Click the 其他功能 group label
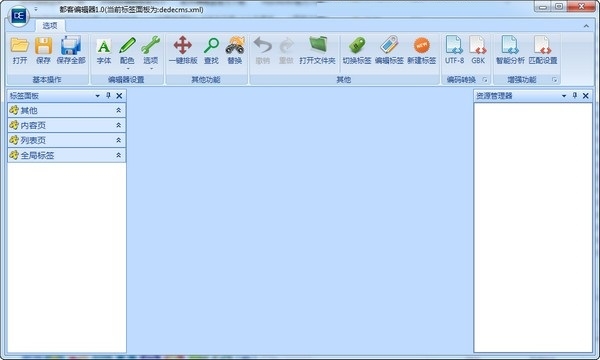Viewport: 600px width, 360px height. (205, 80)
